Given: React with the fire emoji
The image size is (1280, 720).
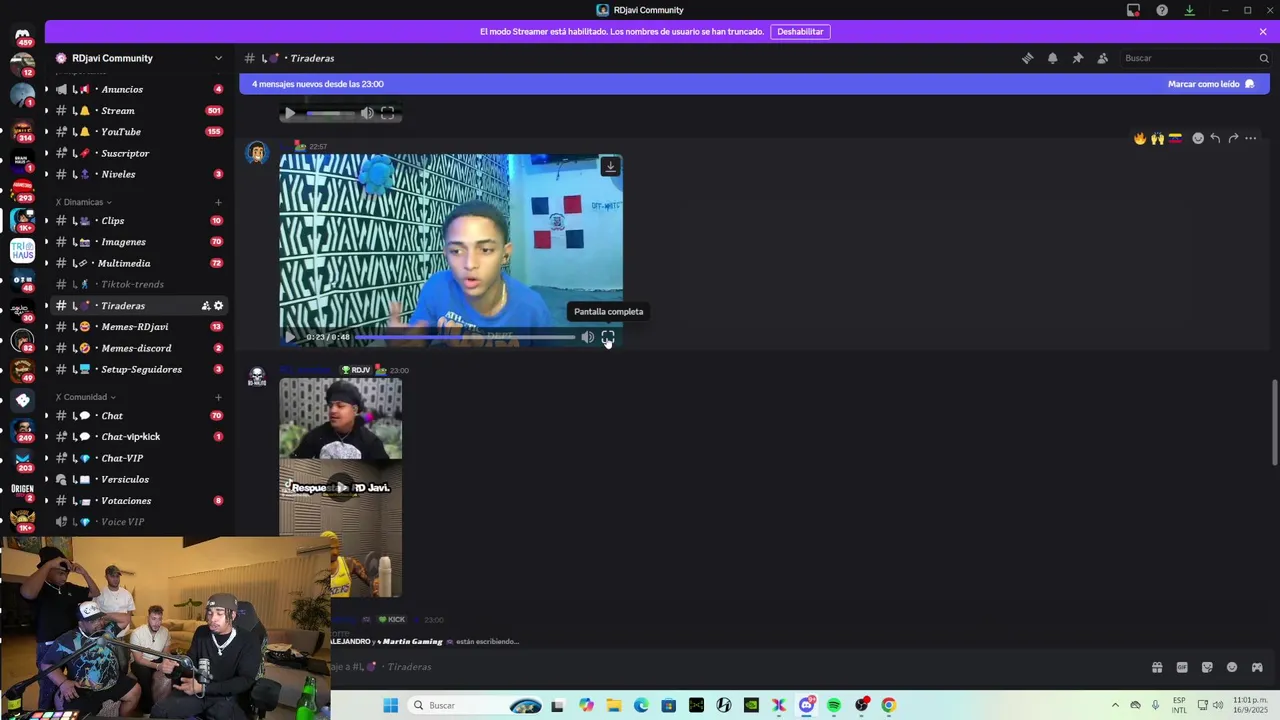Looking at the screenshot, I should (1139, 138).
